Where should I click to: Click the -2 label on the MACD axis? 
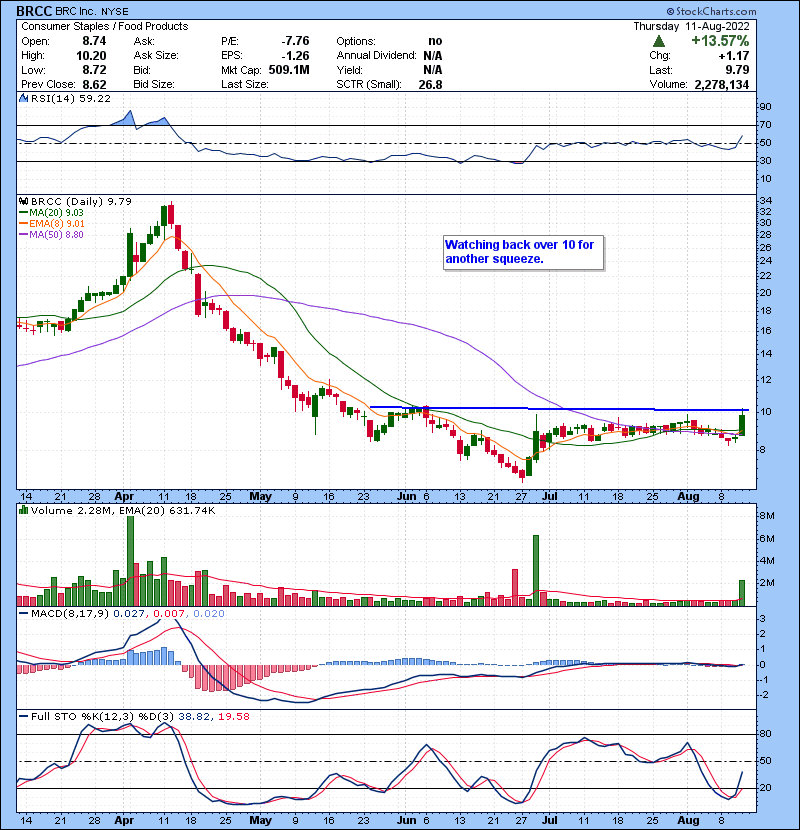[763, 695]
